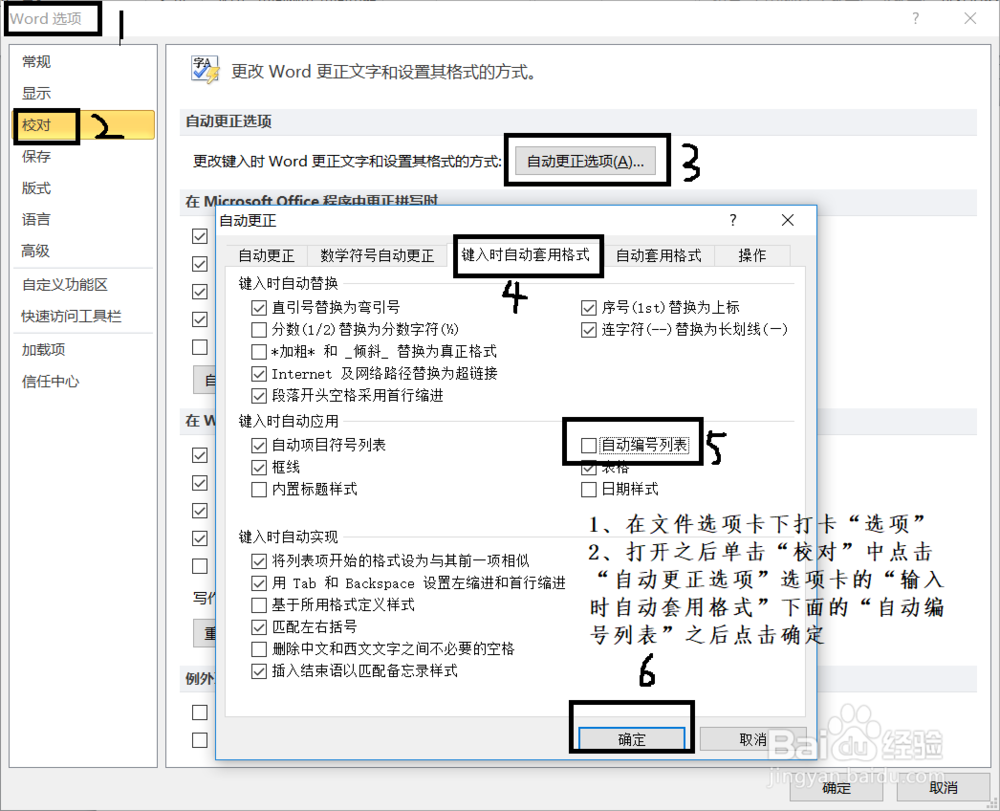
Task: Select 版式 in the options sidebar
Action: (84, 188)
